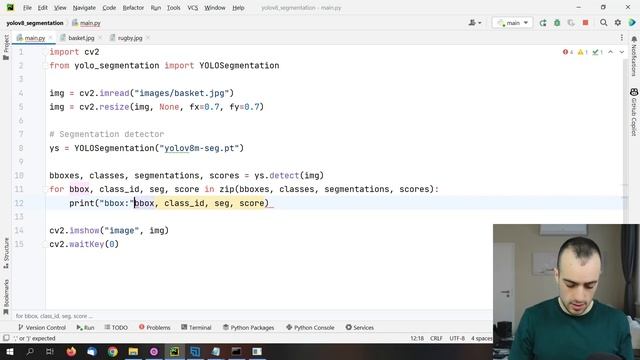
Task: Click the green typo check indicator
Action: [x=598, y=52]
